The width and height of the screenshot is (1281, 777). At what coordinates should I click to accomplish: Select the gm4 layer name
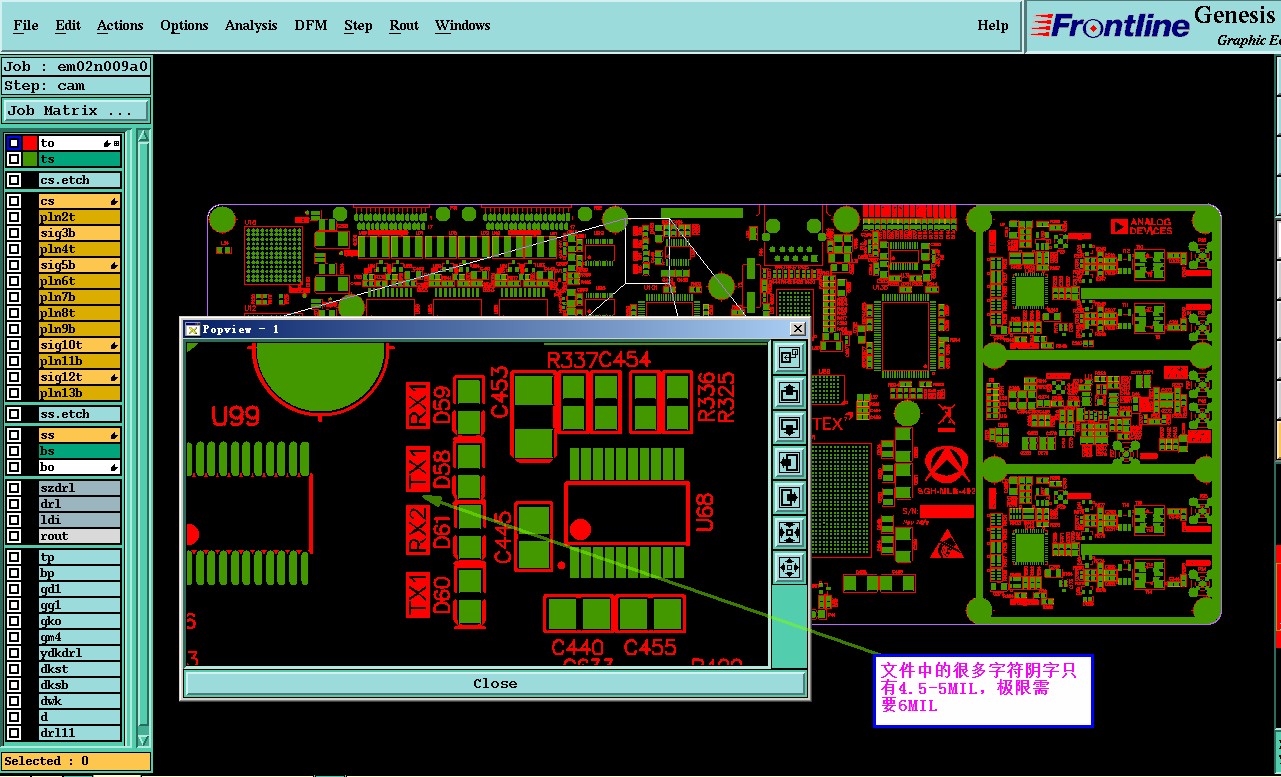click(80, 638)
